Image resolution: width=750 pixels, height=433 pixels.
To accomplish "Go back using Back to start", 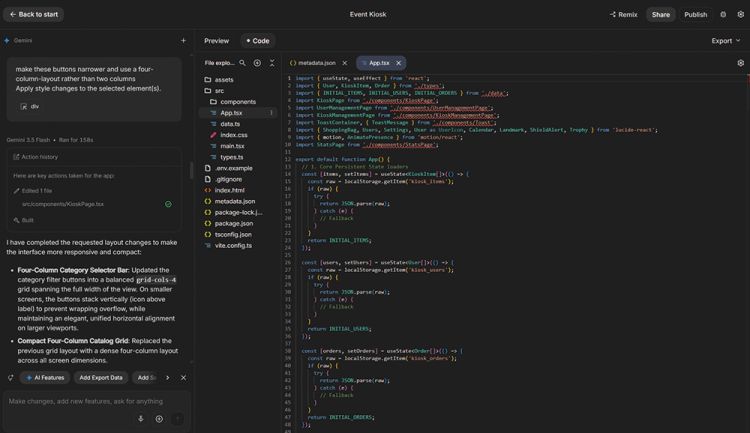I will pyautogui.click(x=33, y=14).
